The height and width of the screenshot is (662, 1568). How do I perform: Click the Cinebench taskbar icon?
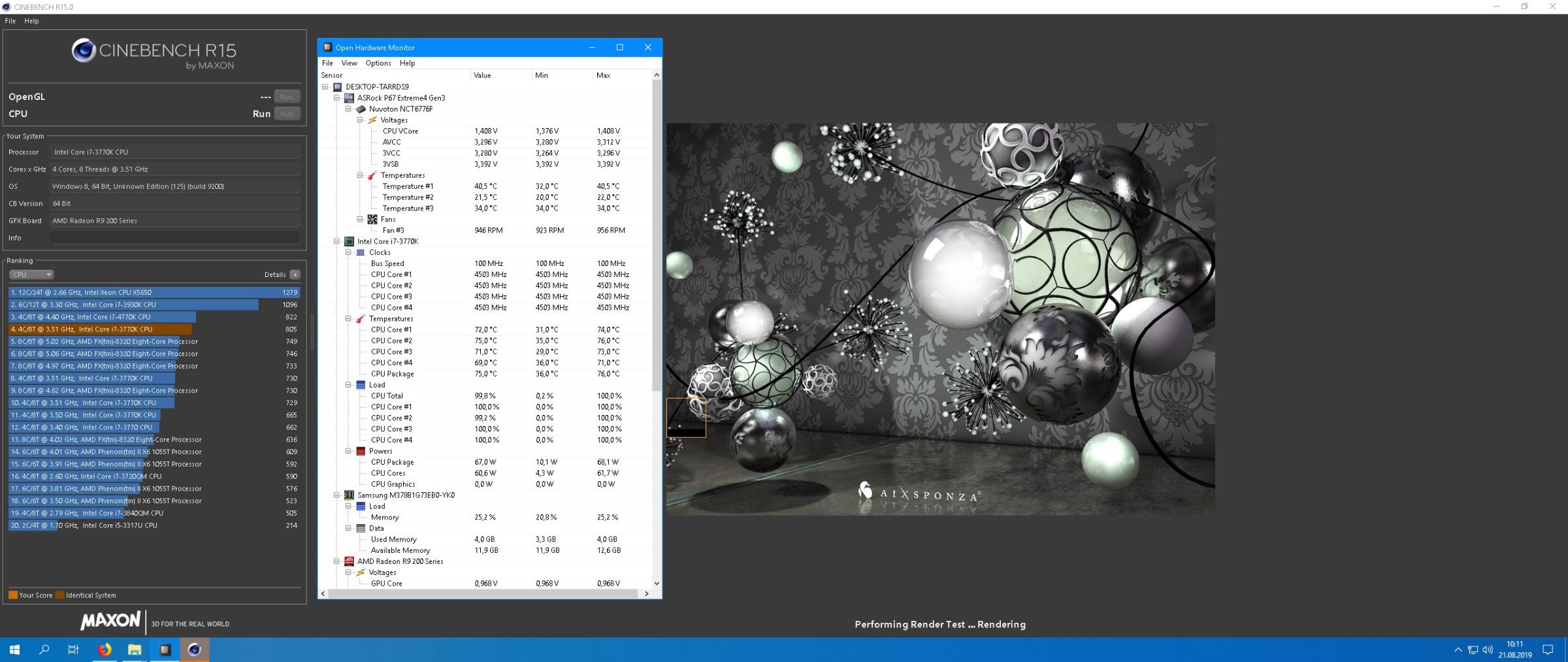tap(194, 650)
